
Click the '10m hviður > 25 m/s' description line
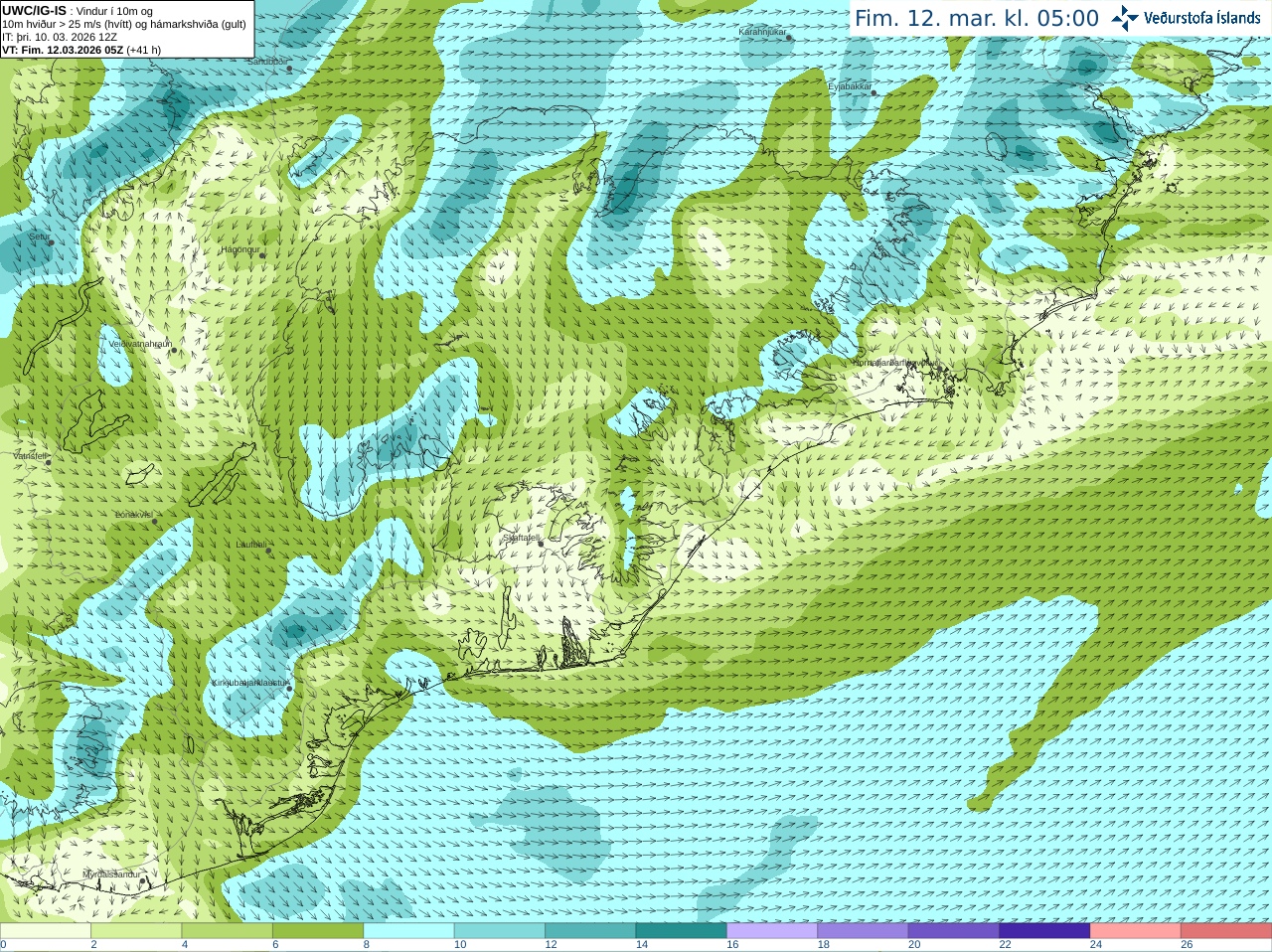[x=124, y=24]
